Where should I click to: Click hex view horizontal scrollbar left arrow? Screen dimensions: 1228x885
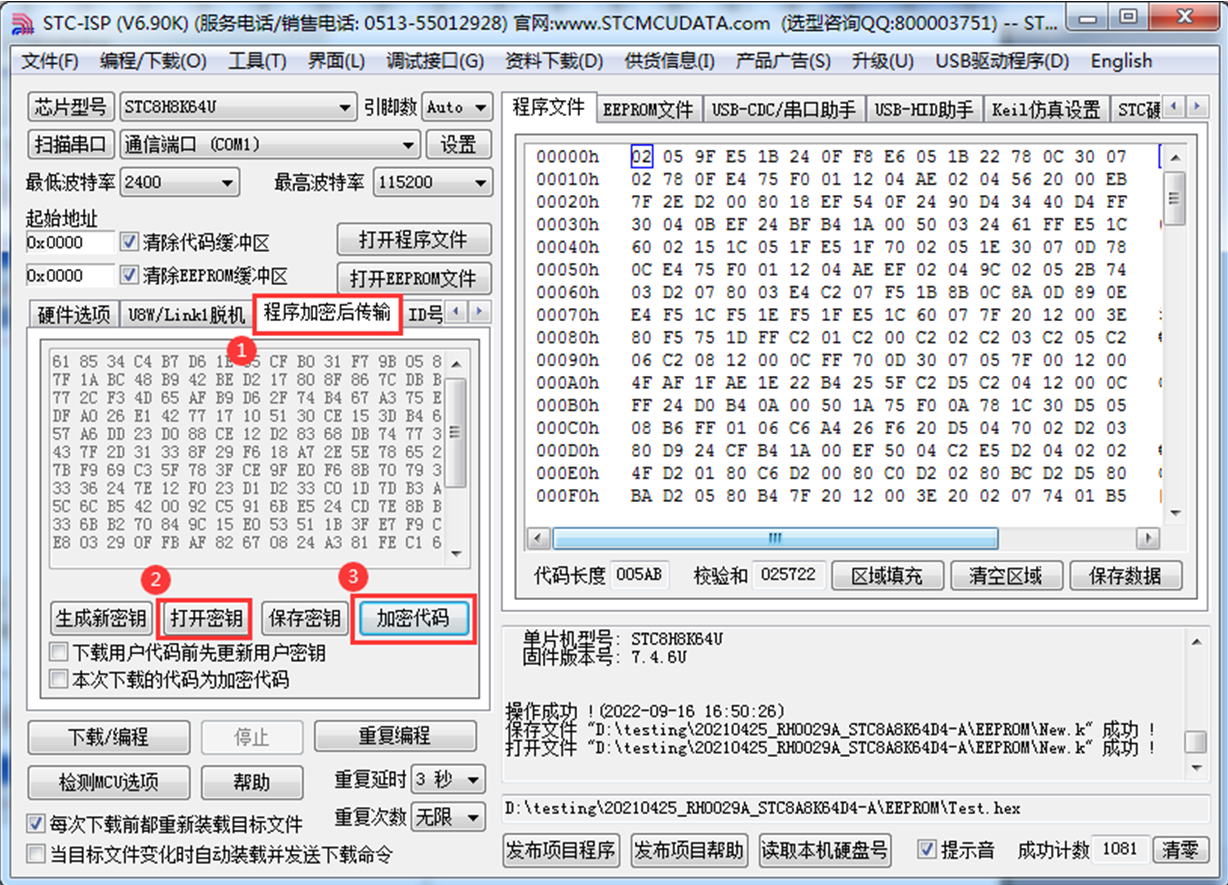click(539, 538)
